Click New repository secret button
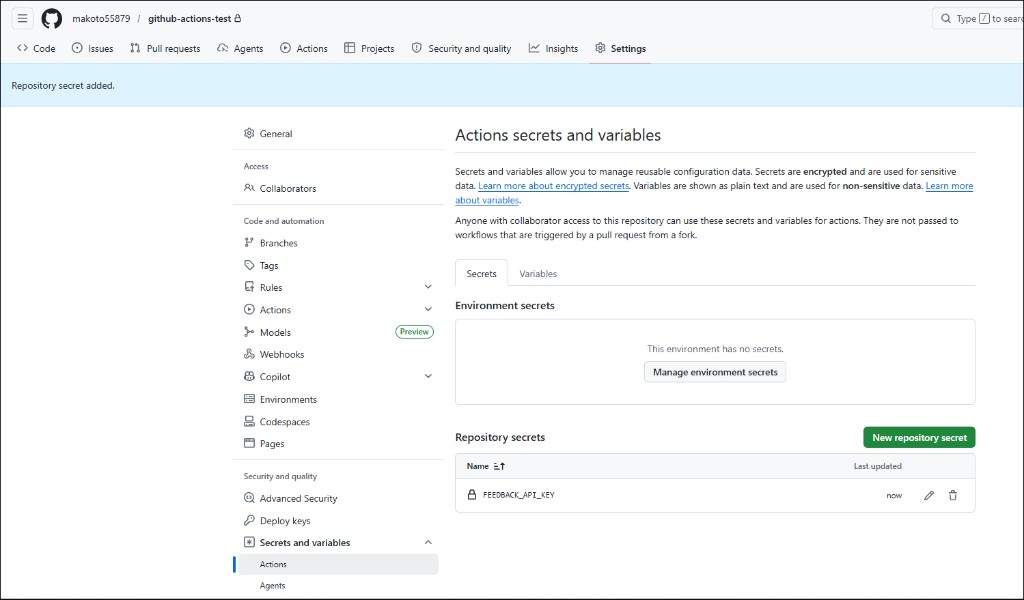 (919, 437)
